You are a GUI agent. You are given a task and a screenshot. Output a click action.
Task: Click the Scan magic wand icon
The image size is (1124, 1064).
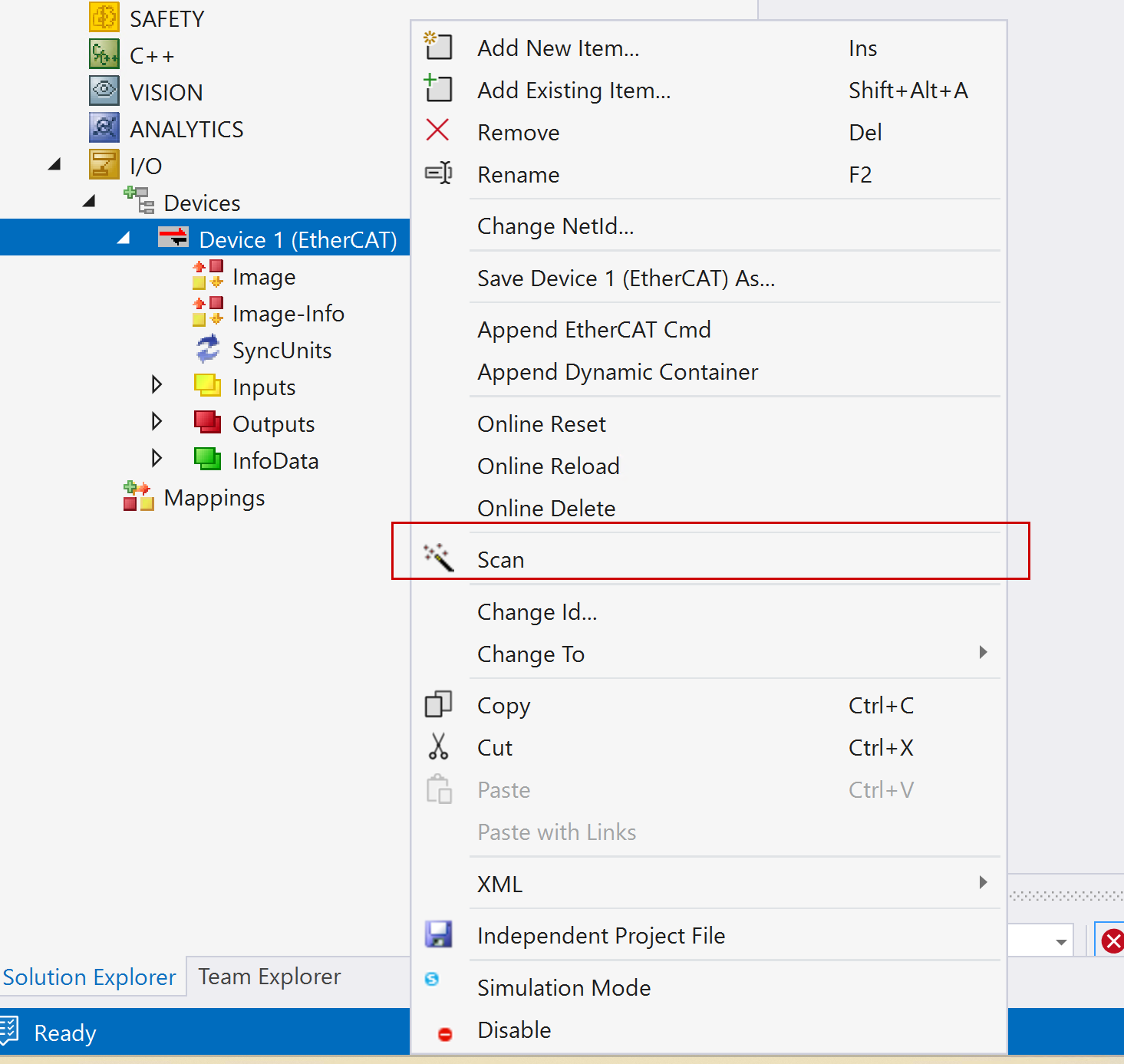point(439,558)
